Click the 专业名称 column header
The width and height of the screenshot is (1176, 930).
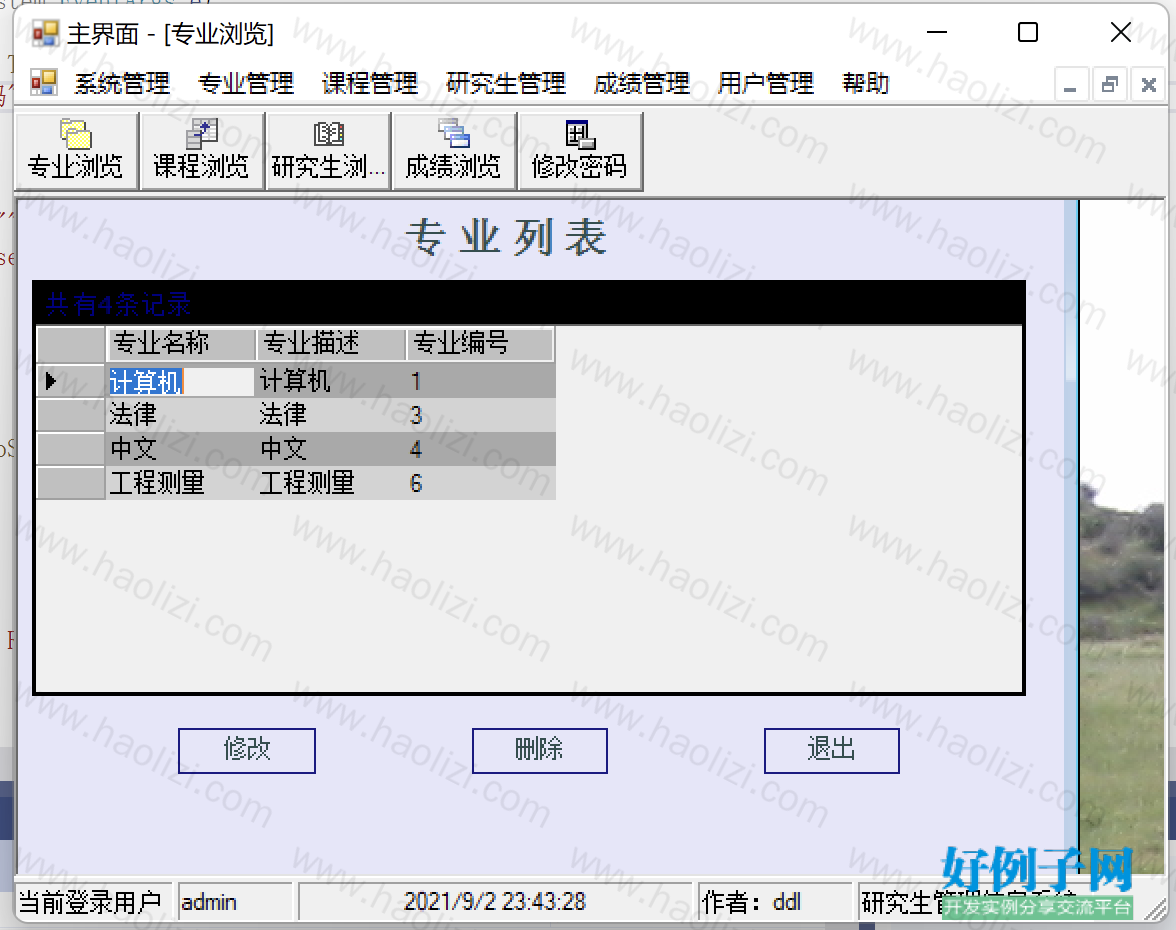(x=181, y=344)
